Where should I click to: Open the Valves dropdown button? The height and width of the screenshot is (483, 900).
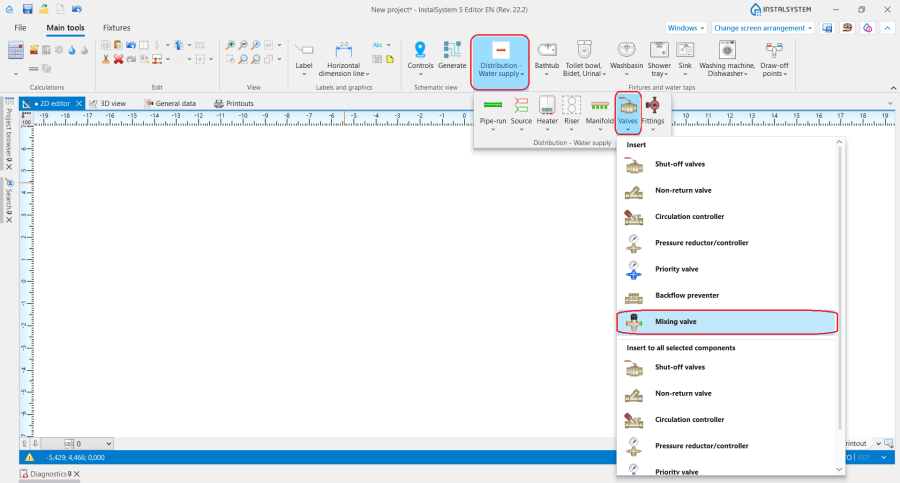(628, 113)
